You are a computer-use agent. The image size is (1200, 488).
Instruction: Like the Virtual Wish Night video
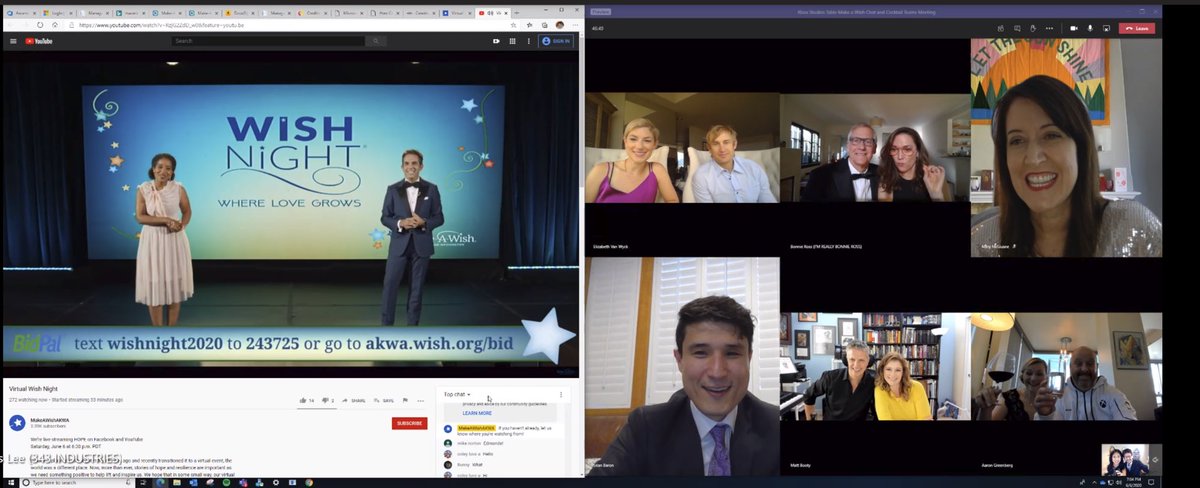(x=307, y=400)
